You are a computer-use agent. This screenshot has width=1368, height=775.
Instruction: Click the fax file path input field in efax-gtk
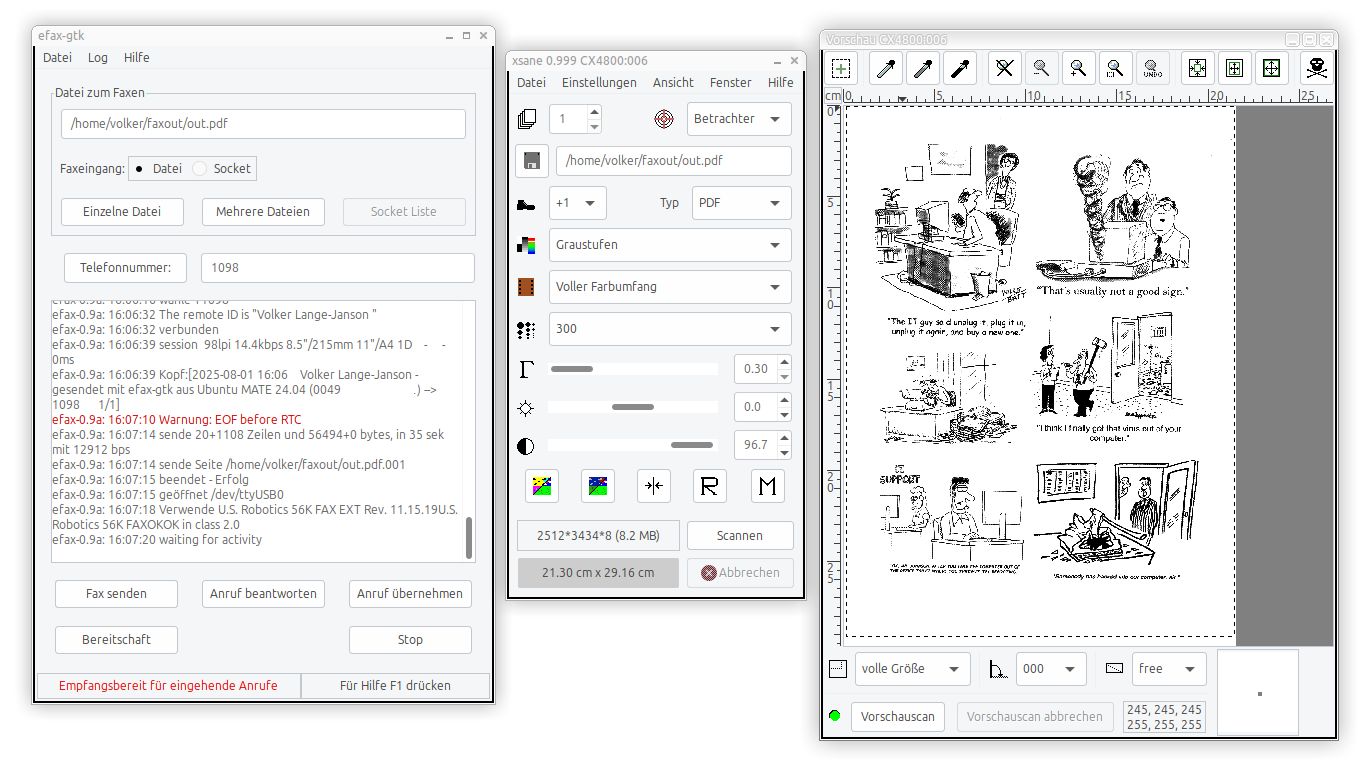pos(263,125)
